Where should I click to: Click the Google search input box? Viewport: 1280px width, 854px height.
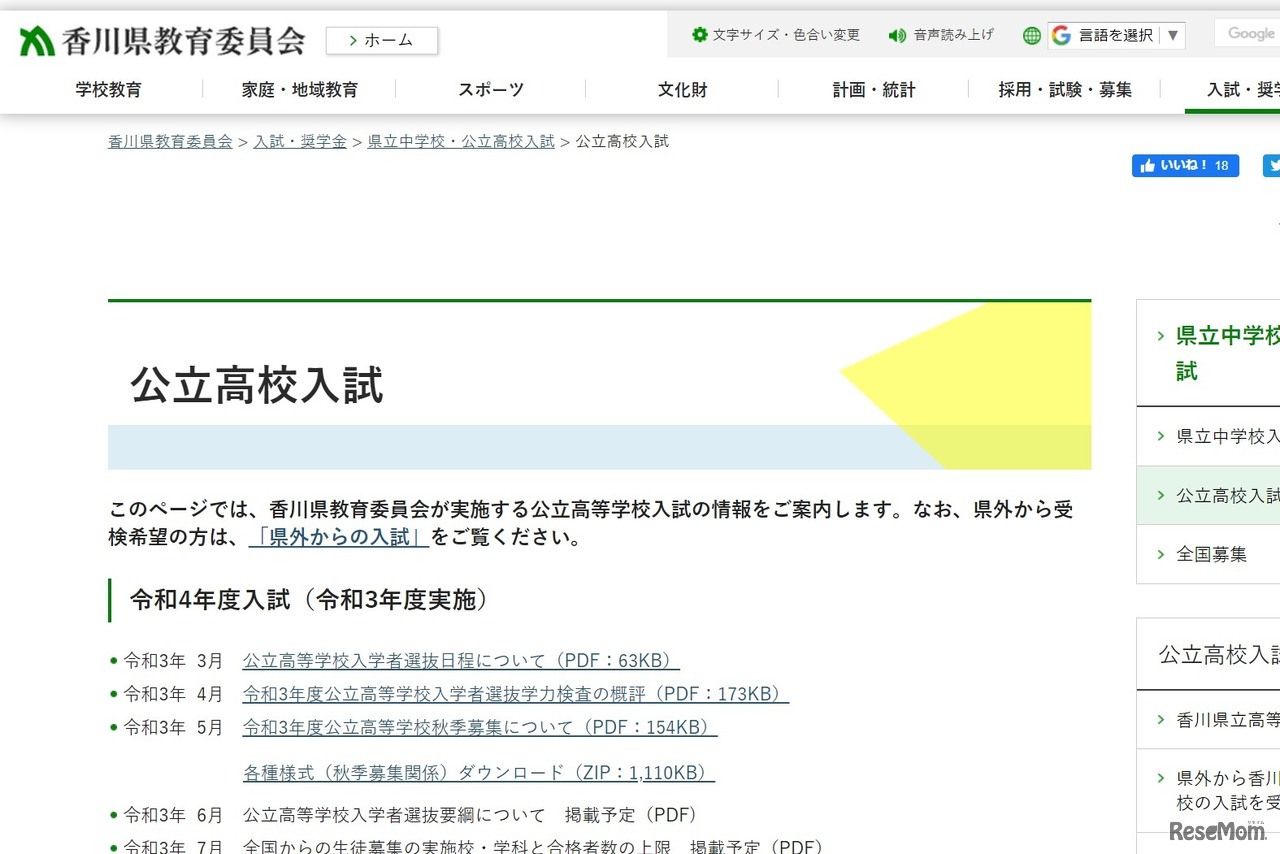[1248, 33]
